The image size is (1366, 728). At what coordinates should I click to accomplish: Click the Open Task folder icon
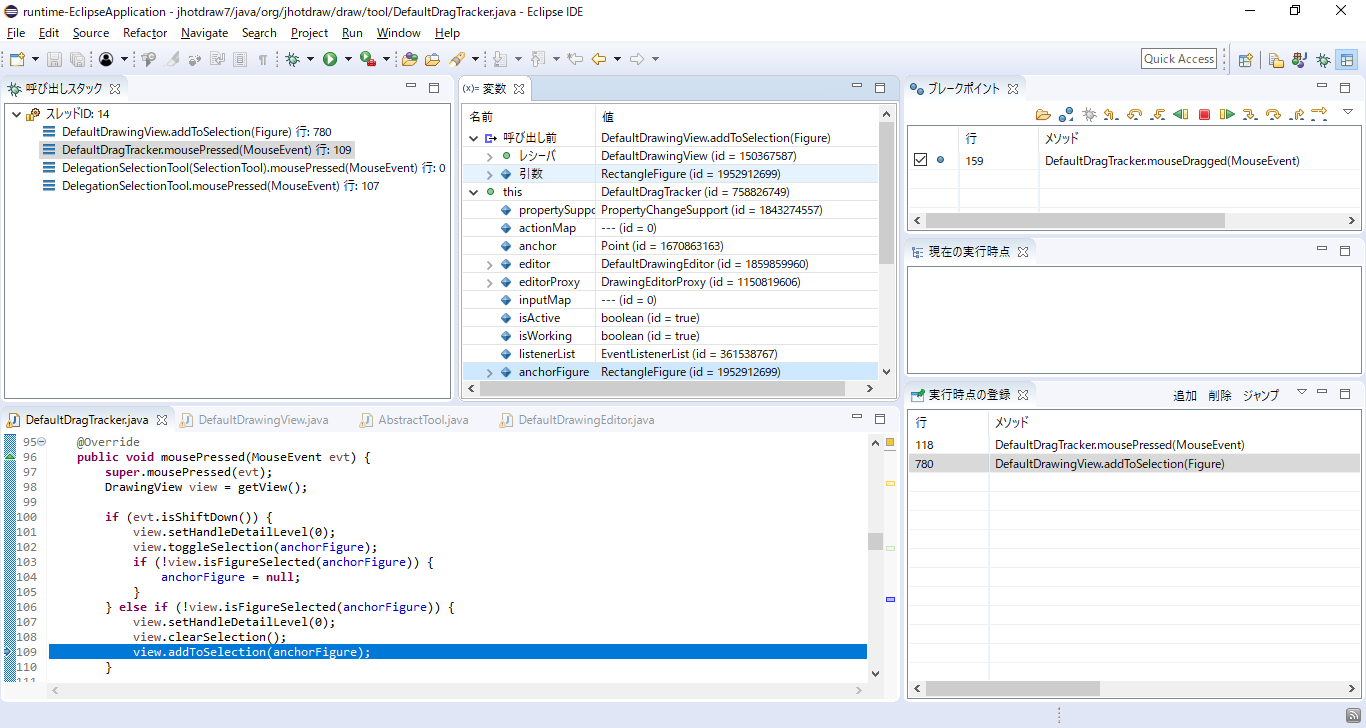click(x=433, y=59)
